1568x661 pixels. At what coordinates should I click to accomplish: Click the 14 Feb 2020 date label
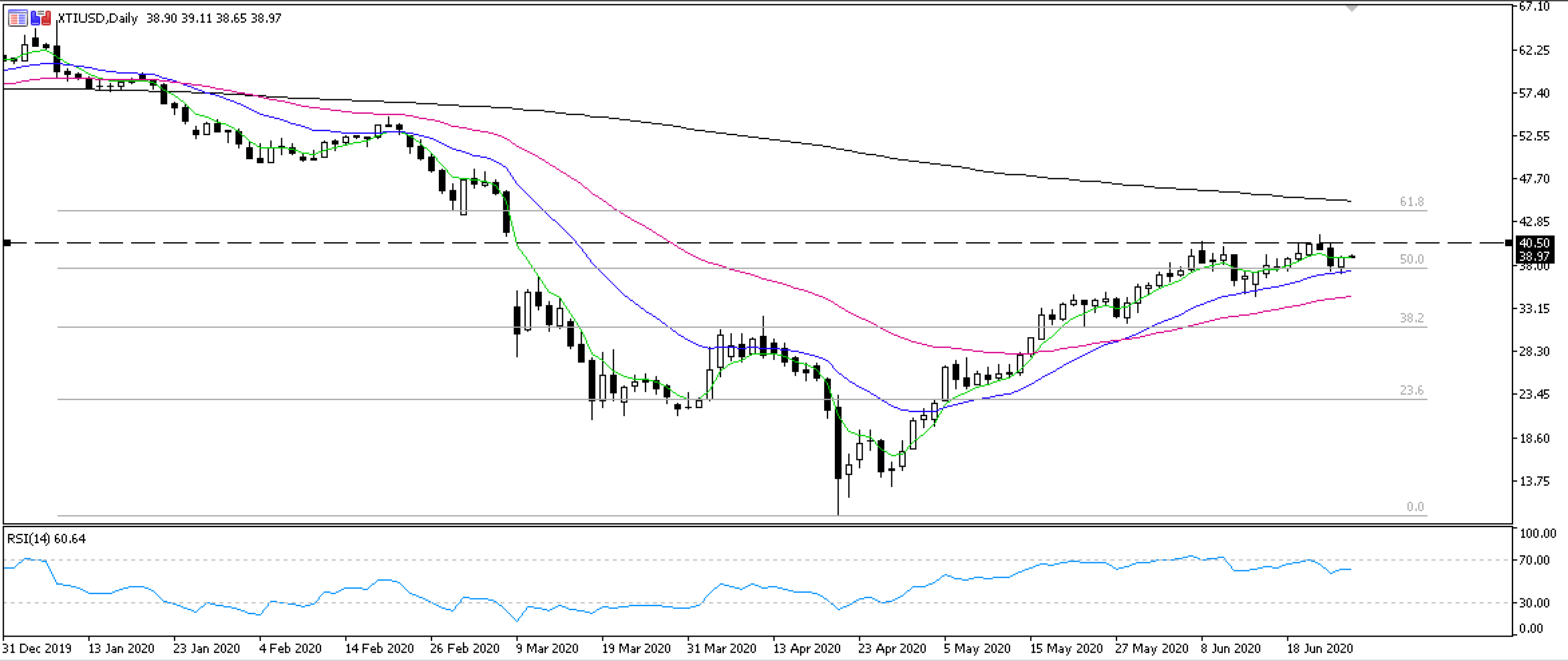(x=379, y=648)
